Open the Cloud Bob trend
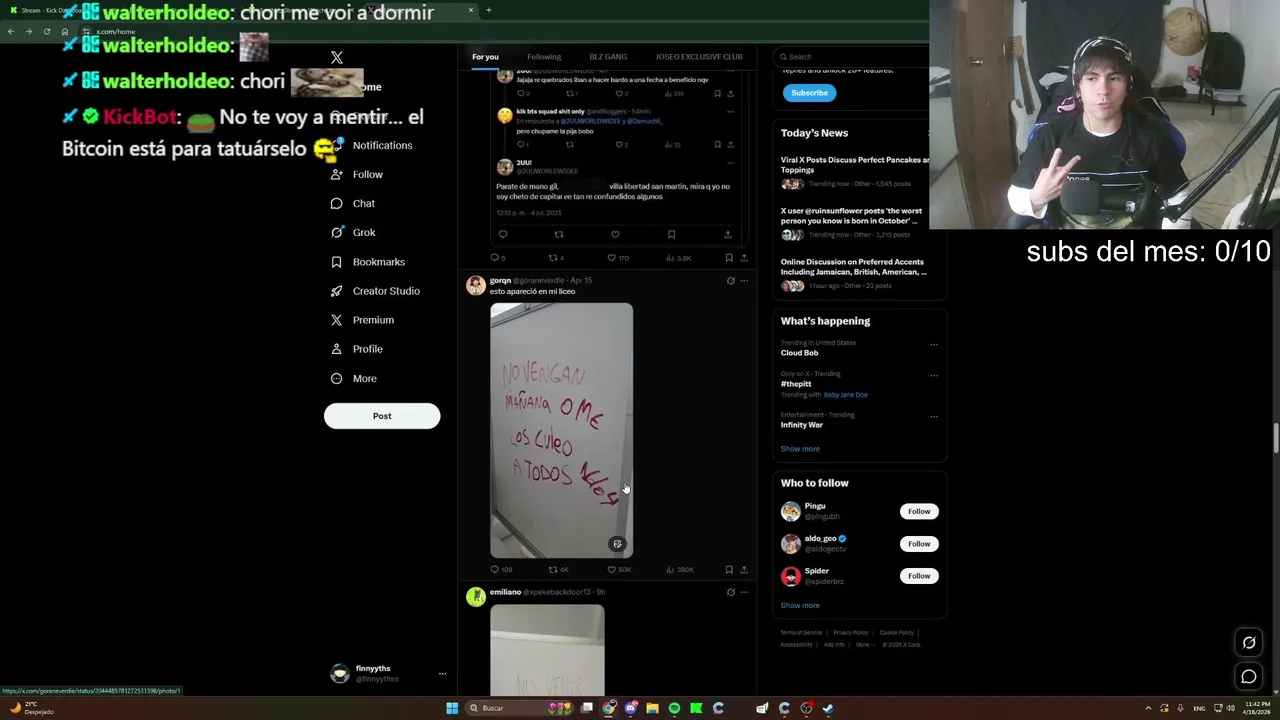The image size is (1280, 720). pyautogui.click(x=799, y=353)
